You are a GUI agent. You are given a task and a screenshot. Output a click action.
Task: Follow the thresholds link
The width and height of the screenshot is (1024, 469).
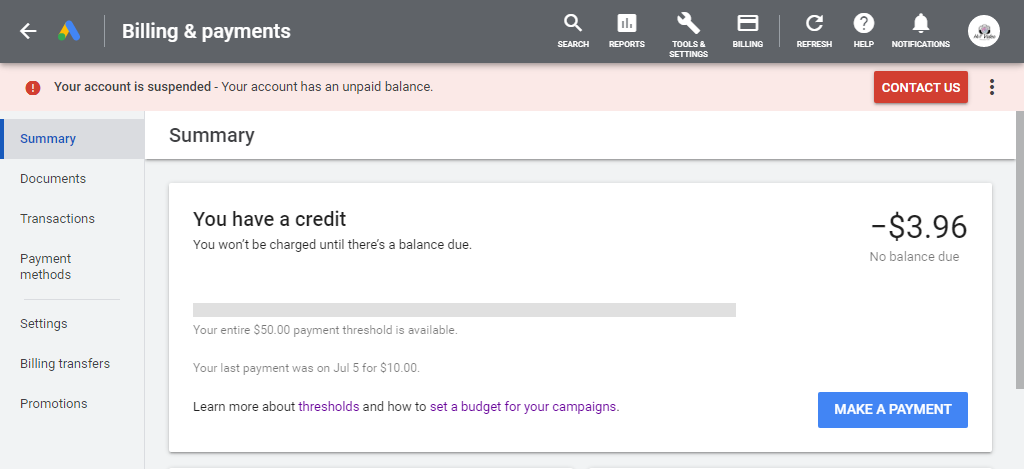tap(328, 406)
